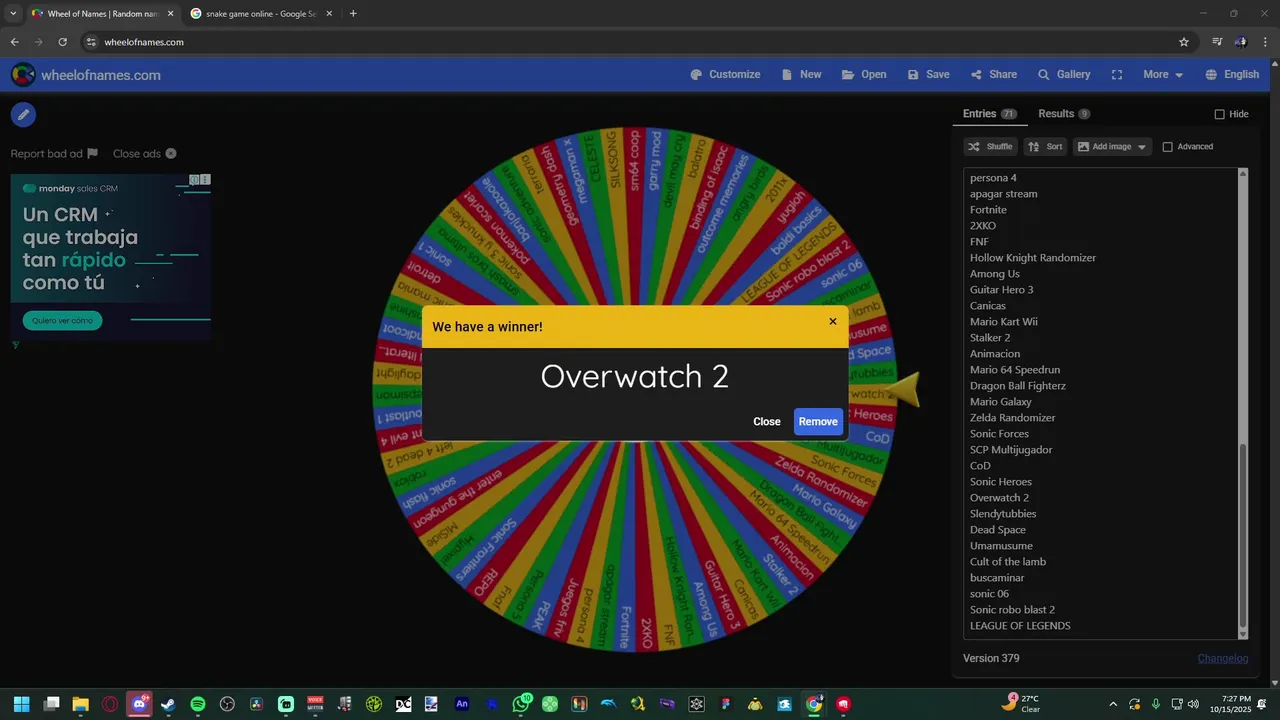Viewport: 1280px width, 720px height.
Task: Report the bad ad
Action: pyautogui.click(x=54, y=154)
